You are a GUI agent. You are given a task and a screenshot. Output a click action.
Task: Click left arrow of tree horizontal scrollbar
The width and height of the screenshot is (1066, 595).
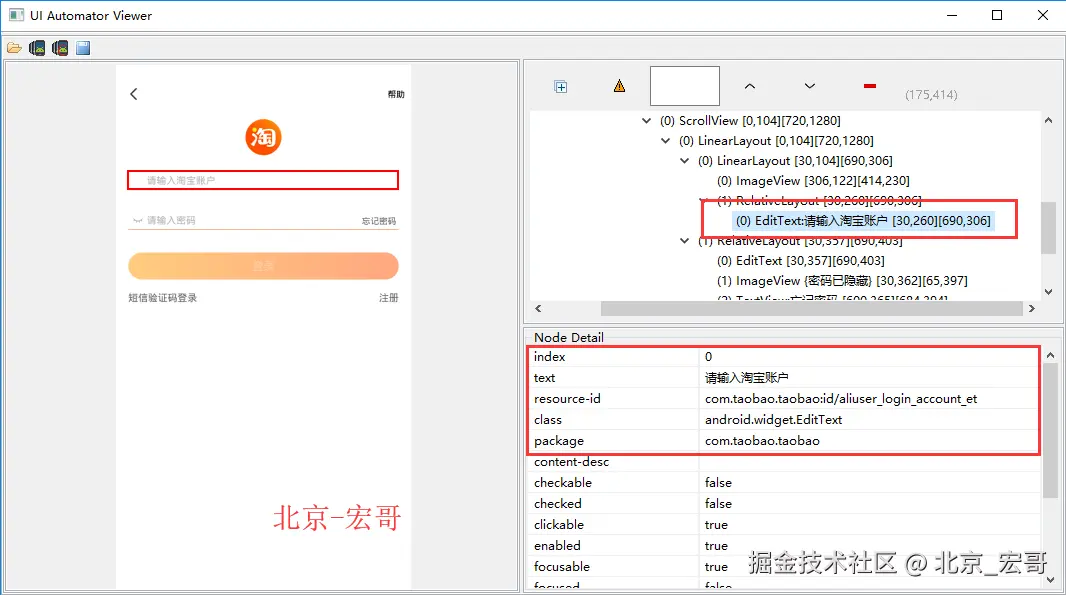(538, 309)
